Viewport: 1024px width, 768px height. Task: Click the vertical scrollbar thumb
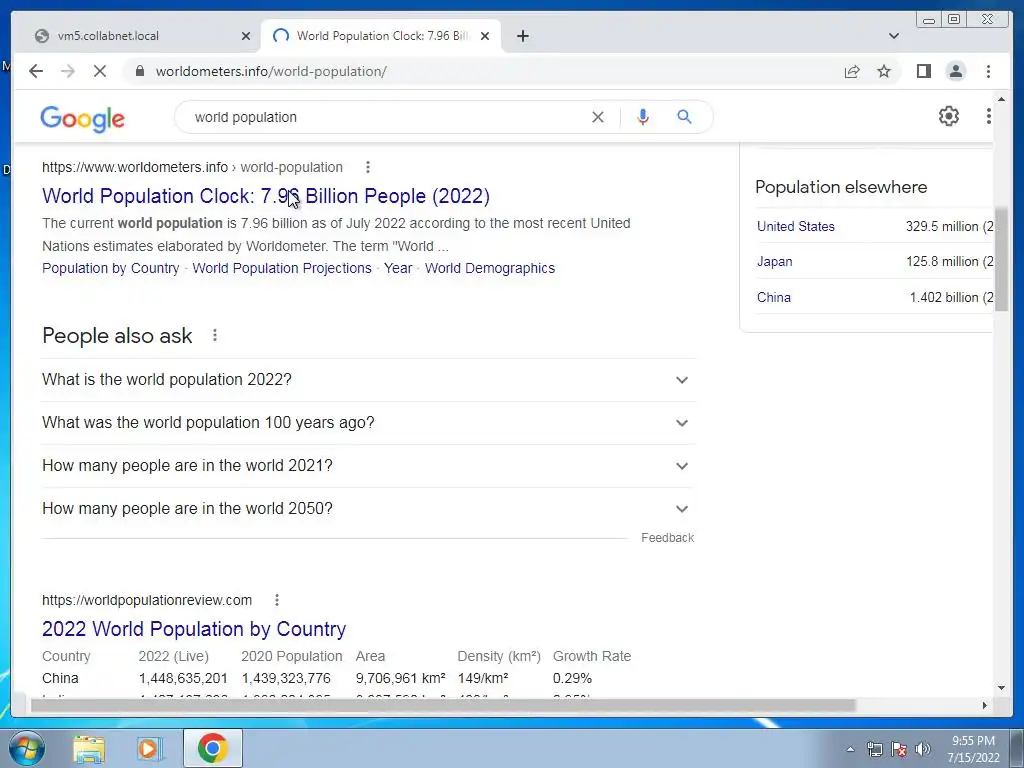pos(1001,259)
